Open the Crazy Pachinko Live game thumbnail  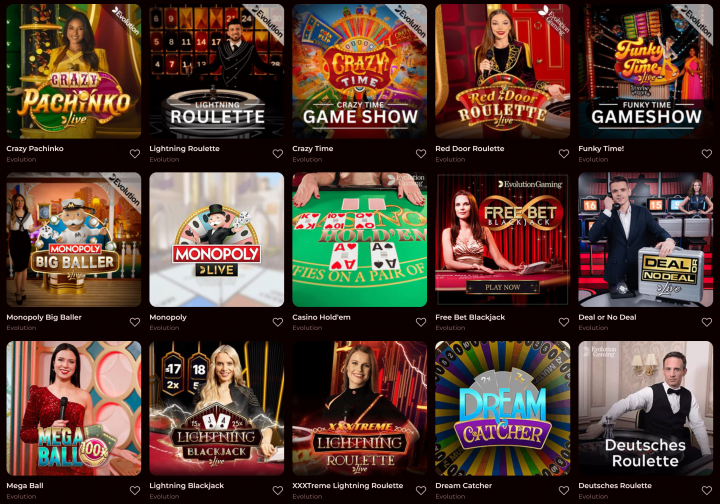(74, 71)
